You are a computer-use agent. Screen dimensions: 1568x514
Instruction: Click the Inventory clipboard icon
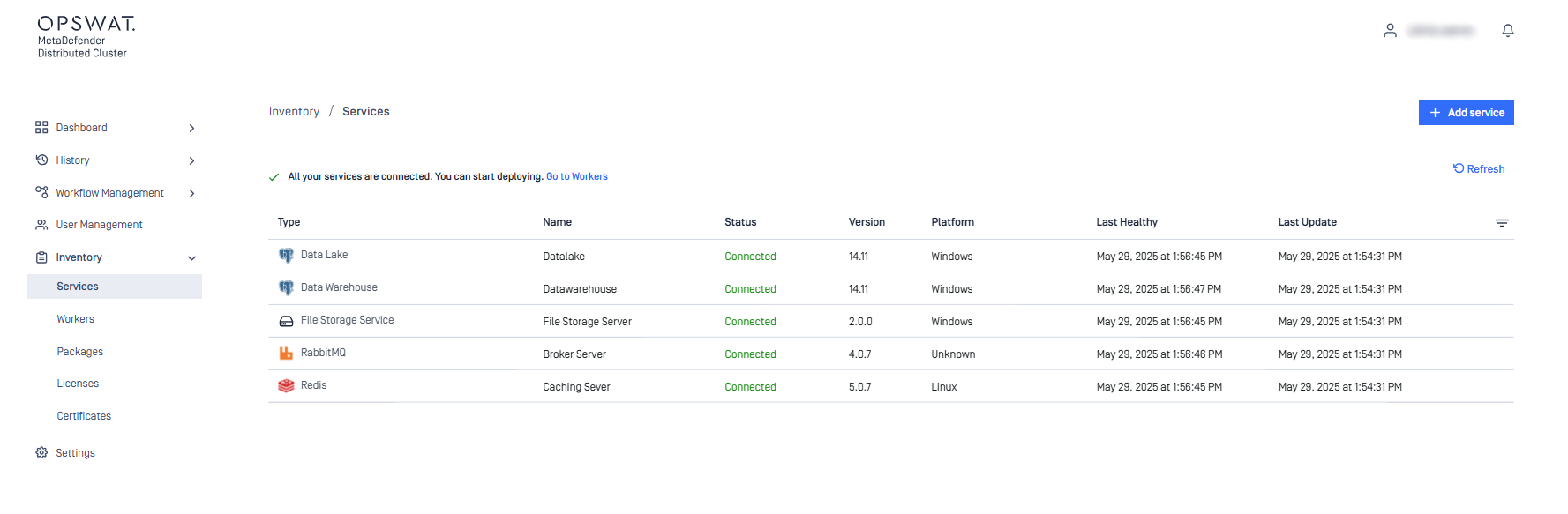pos(41,257)
